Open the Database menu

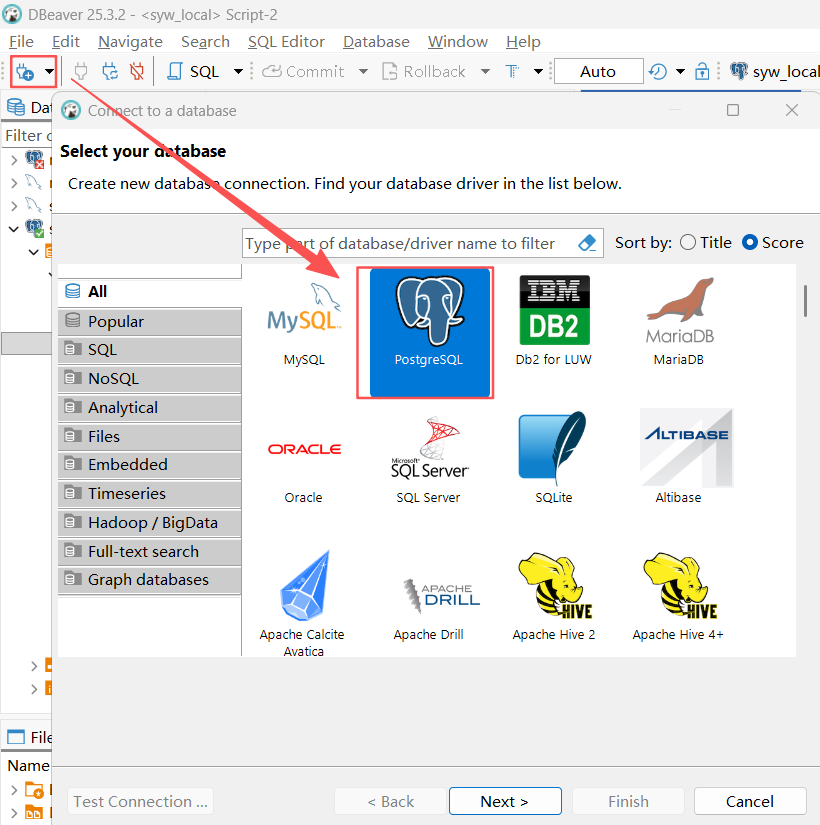(x=376, y=42)
